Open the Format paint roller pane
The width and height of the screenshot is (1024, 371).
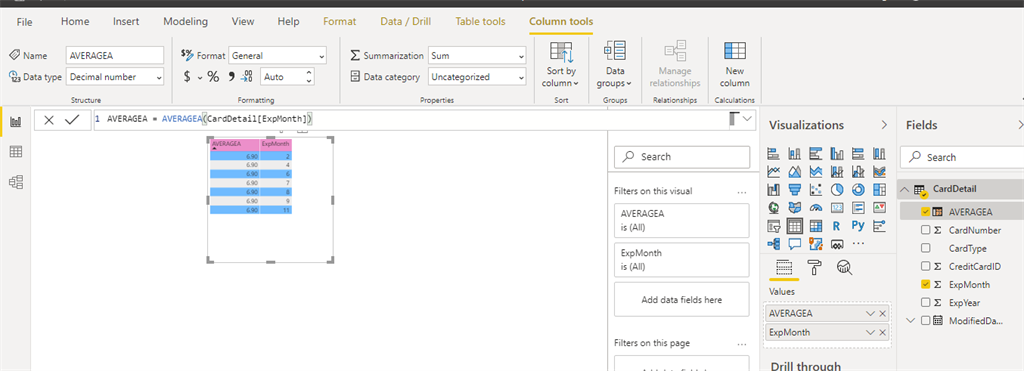point(815,266)
